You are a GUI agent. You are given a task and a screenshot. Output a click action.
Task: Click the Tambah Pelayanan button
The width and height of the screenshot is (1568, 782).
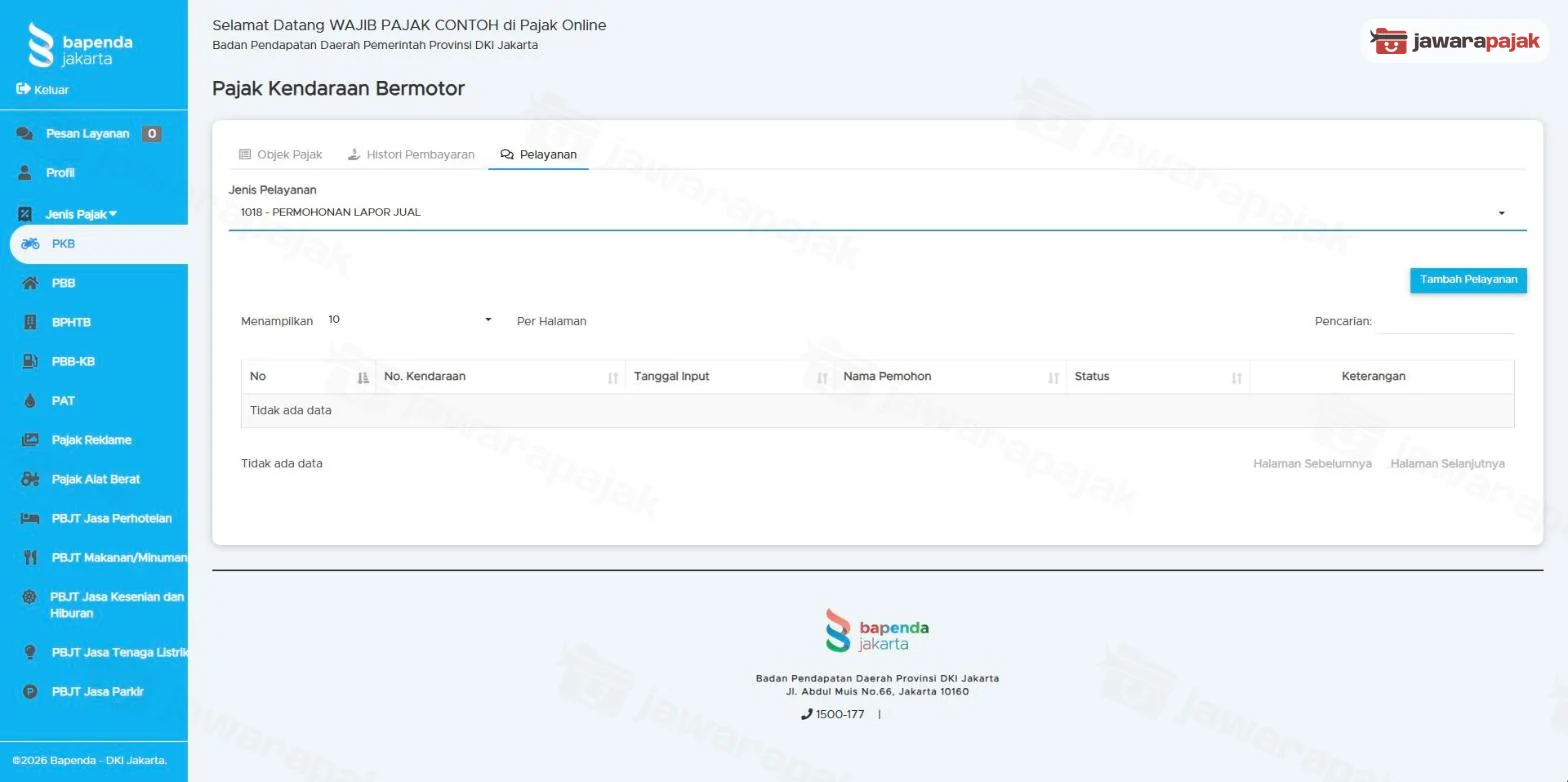coord(1468,280)
